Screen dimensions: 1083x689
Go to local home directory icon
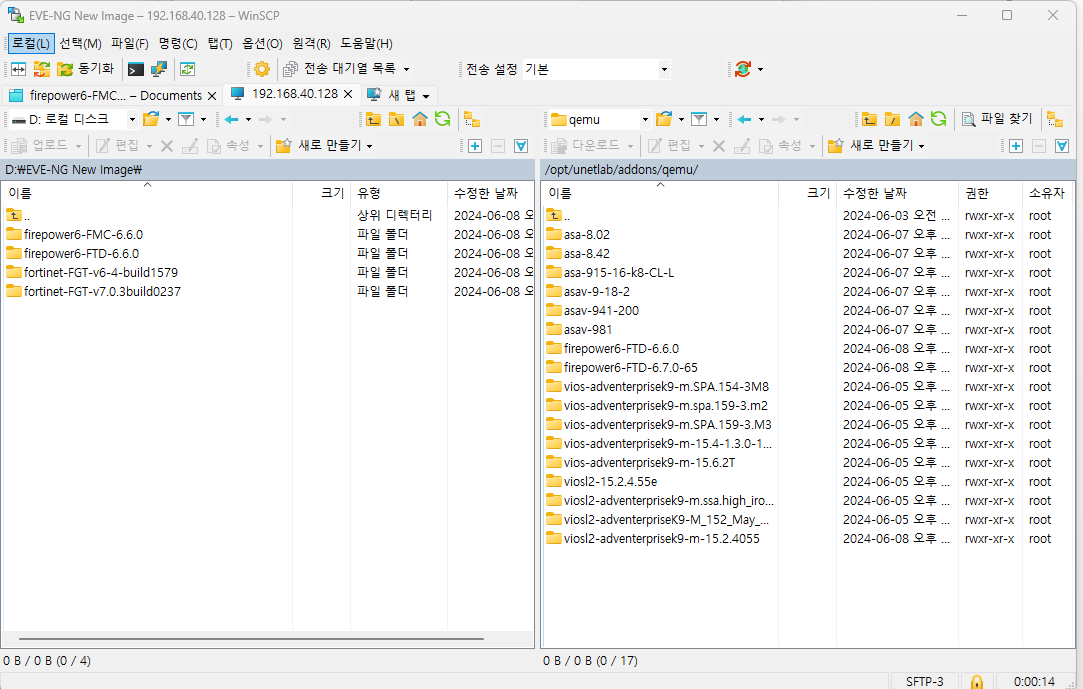[x=419, y=119]
